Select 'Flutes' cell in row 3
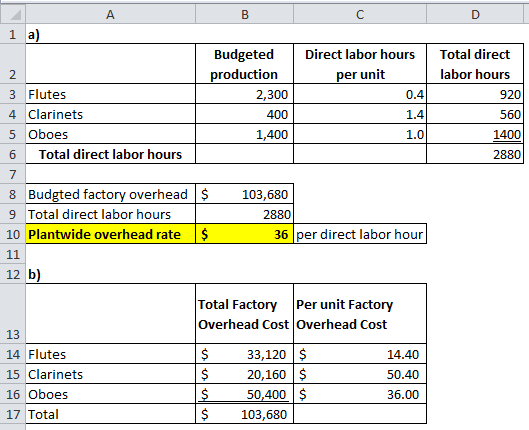 coord(110,94)
